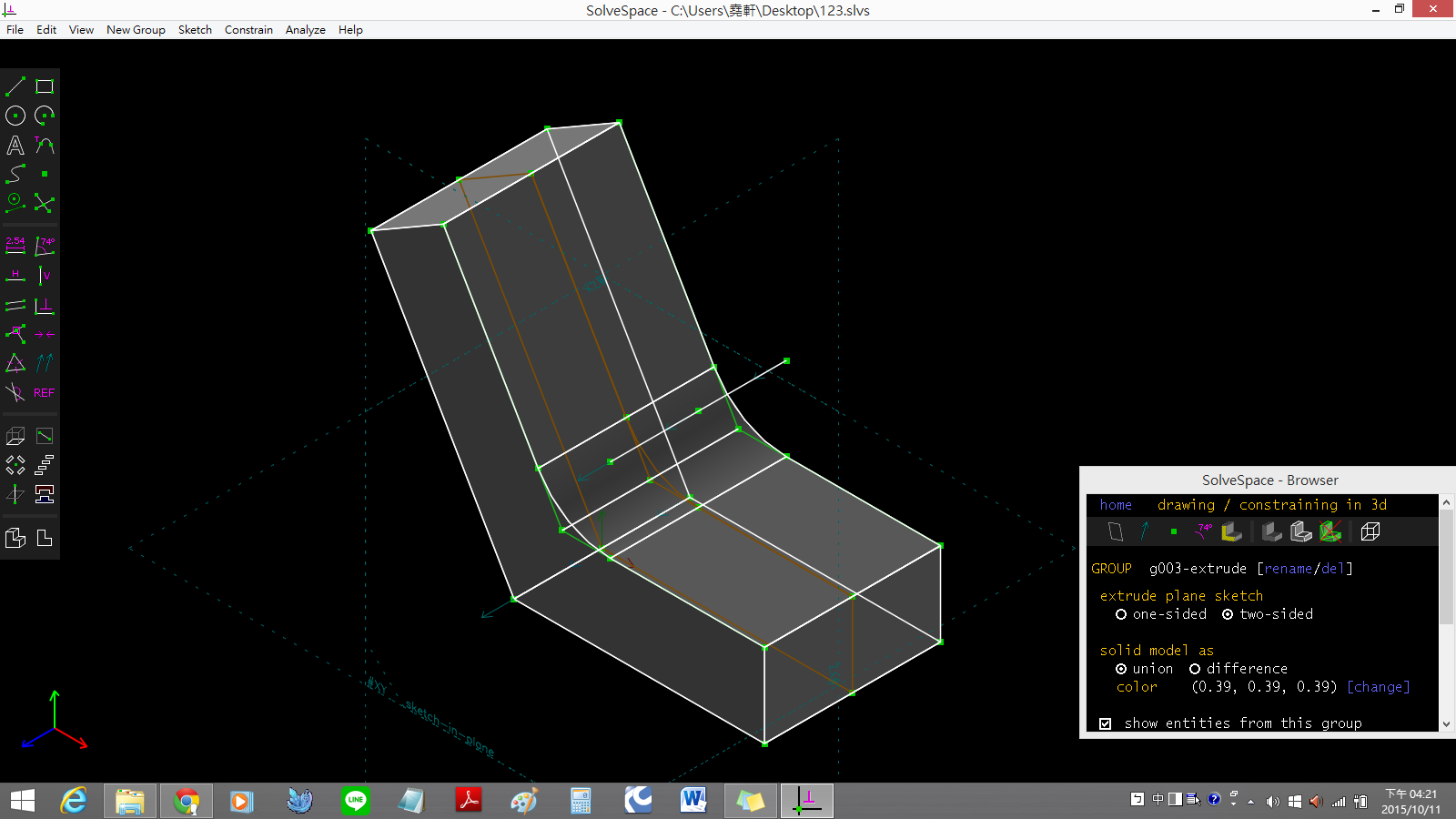
Task: Apply perpendicular constraint
Action: (x=45, y=305)
